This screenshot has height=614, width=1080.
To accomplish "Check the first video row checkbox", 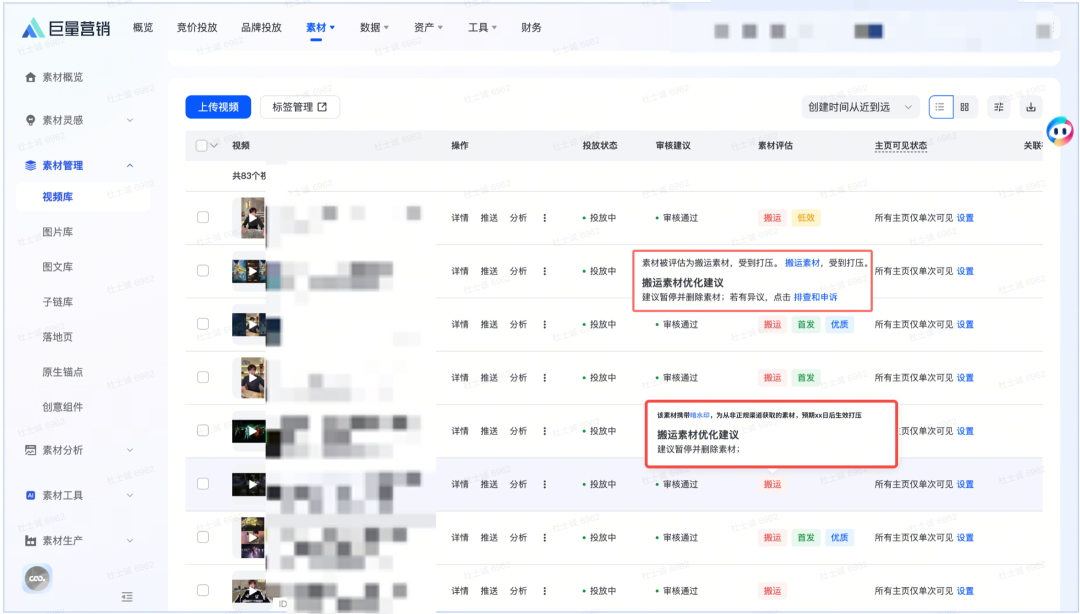I will 203,217.
